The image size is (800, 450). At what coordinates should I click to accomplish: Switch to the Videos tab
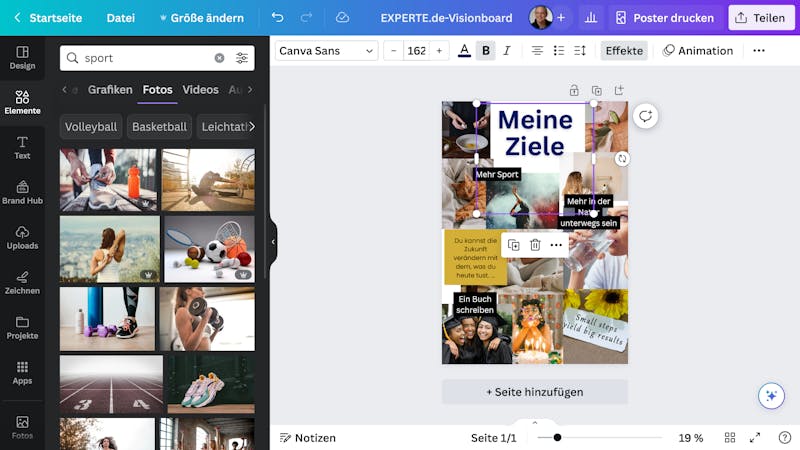[x=201, y=90]
